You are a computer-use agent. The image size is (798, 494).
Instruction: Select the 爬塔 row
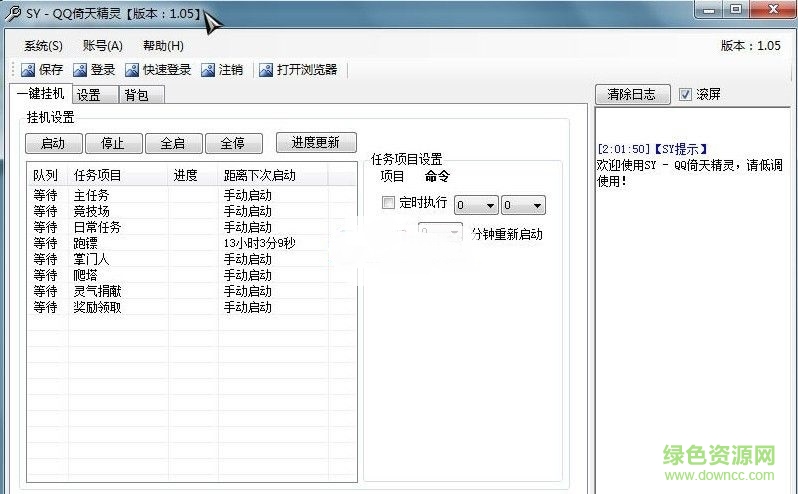click(x=191, y=275)
